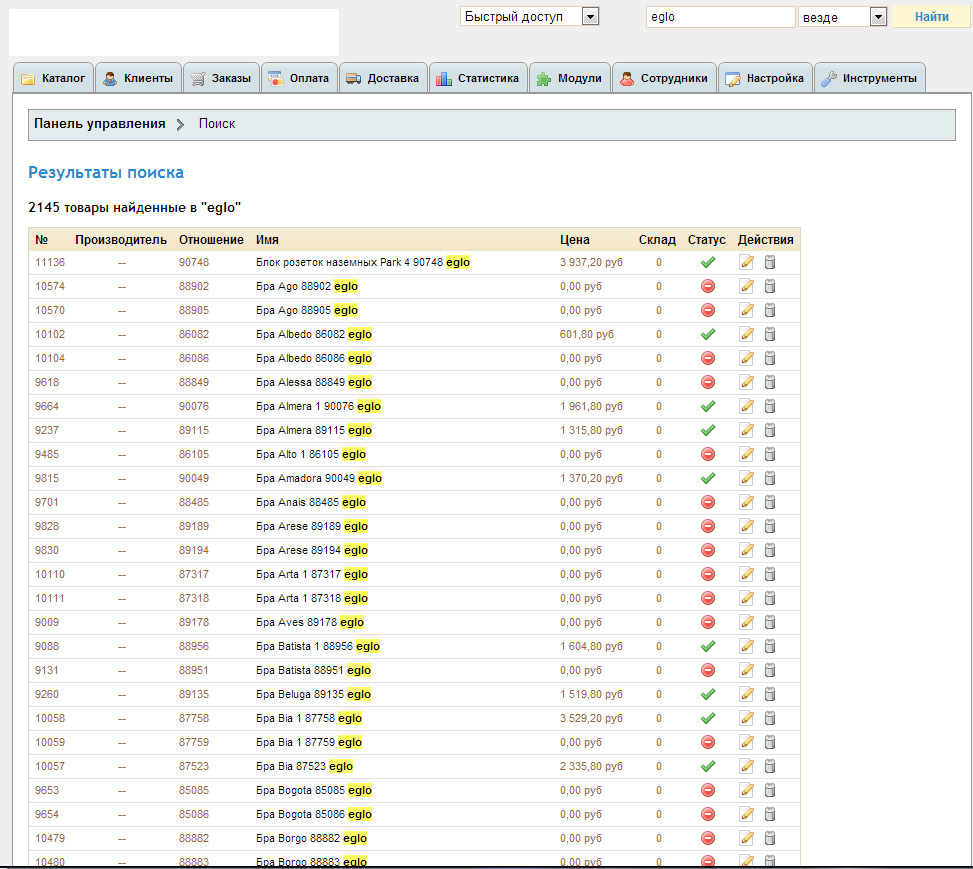Open the Инструменты tab
The height and width of the screenshot is (869, 973).
[869, 78]
